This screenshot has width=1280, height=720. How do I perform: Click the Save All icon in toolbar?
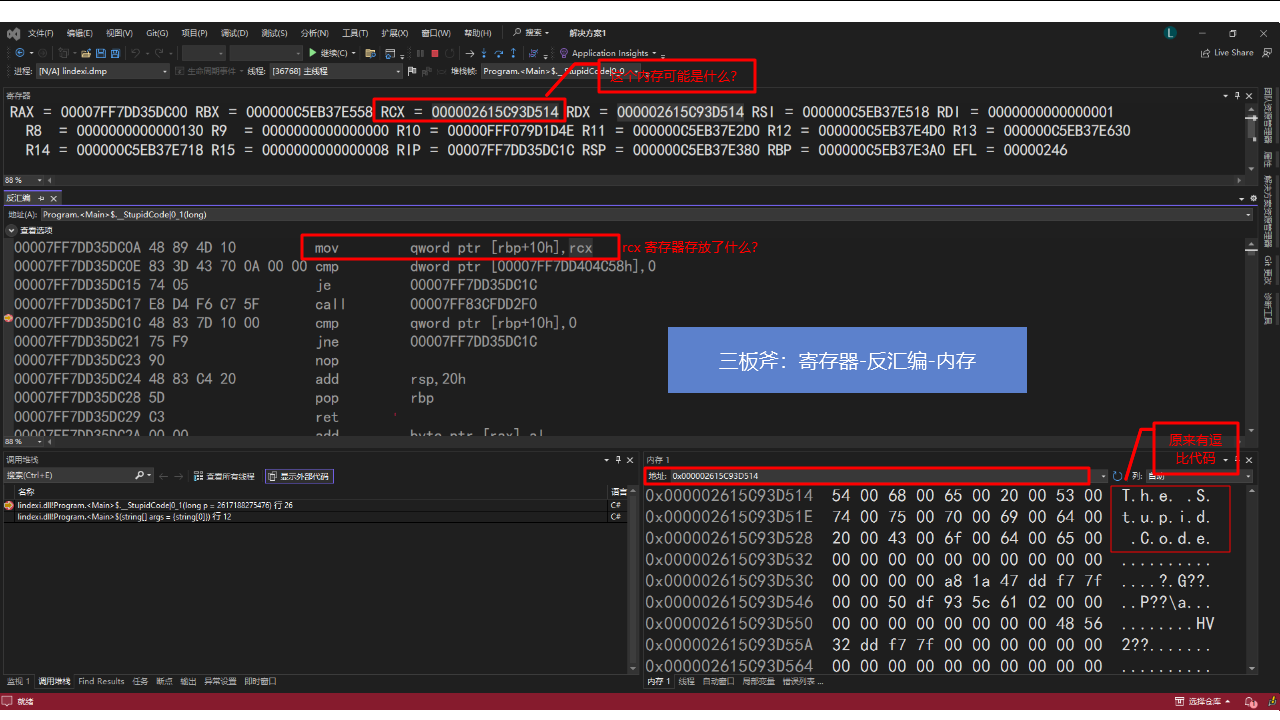point(115,53)
